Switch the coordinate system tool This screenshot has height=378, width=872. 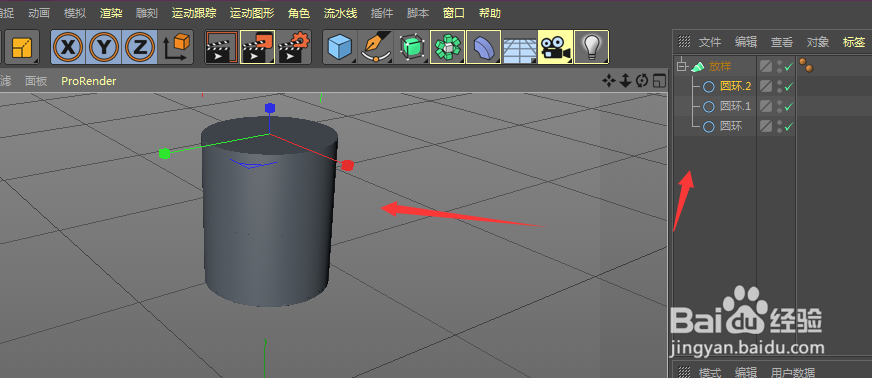click(176, 47)
